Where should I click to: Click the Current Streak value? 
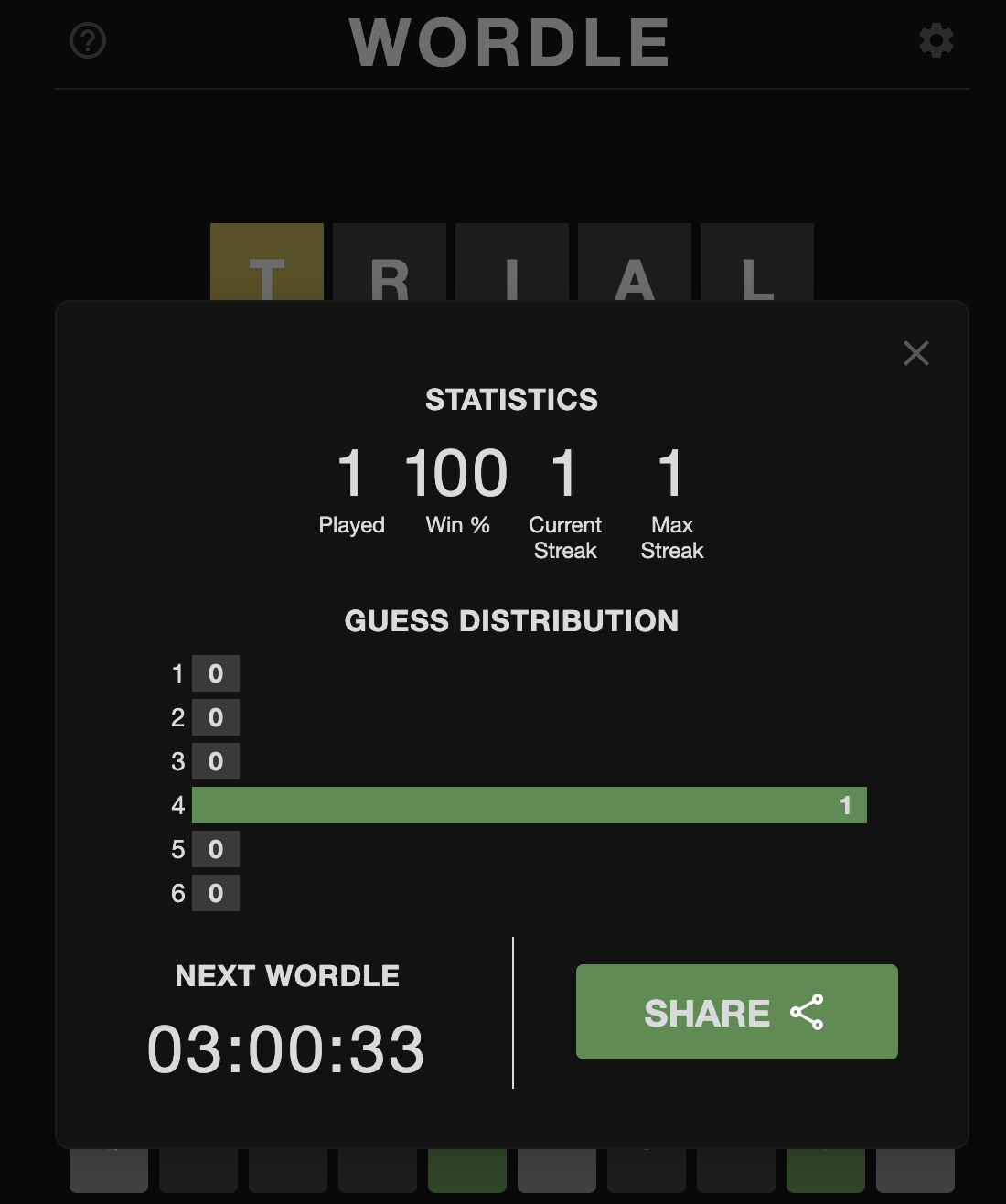pos(564,473)
